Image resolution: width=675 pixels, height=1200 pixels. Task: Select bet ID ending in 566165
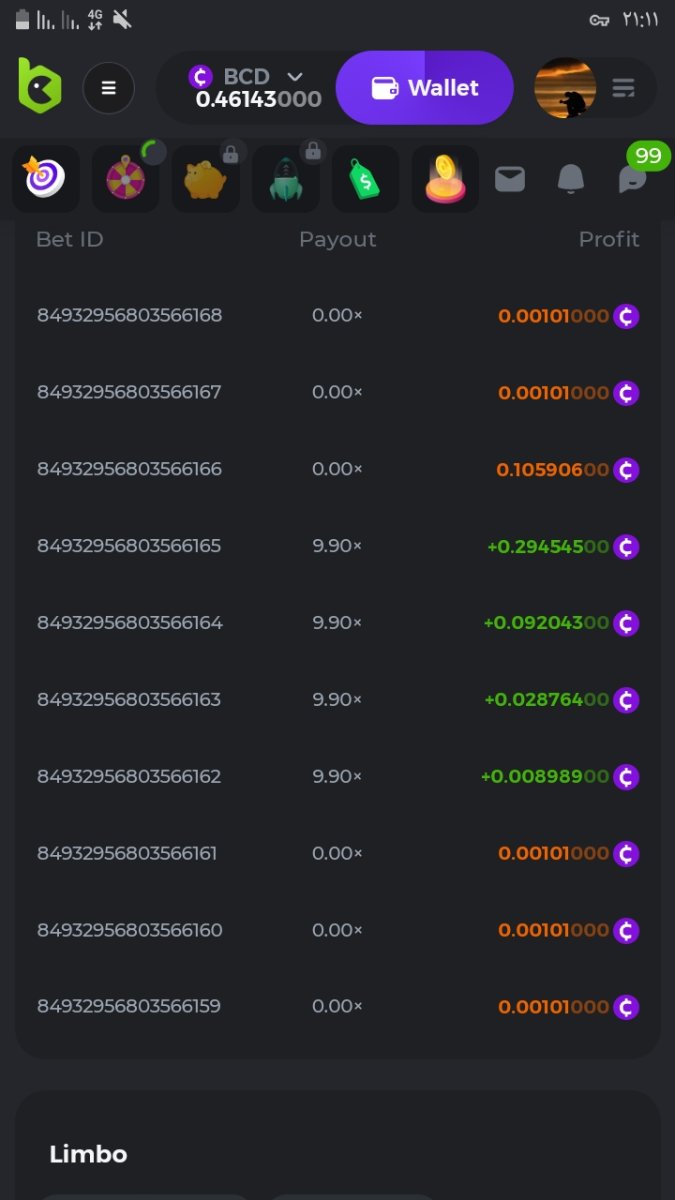(x=129, y=546)
